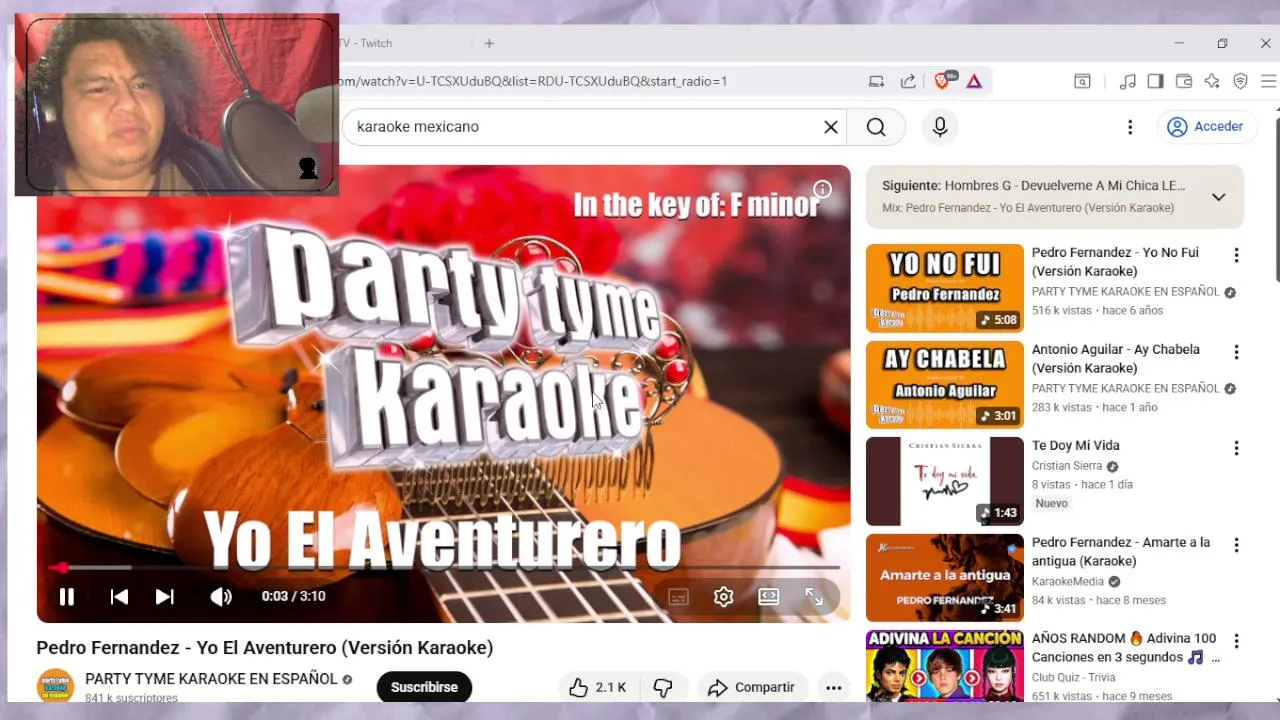The height and width of the screenshot is (720, 1280).
Task: Click 'Antonio Aguilar - Ay Chabela' title
Action: point(1116,359)
